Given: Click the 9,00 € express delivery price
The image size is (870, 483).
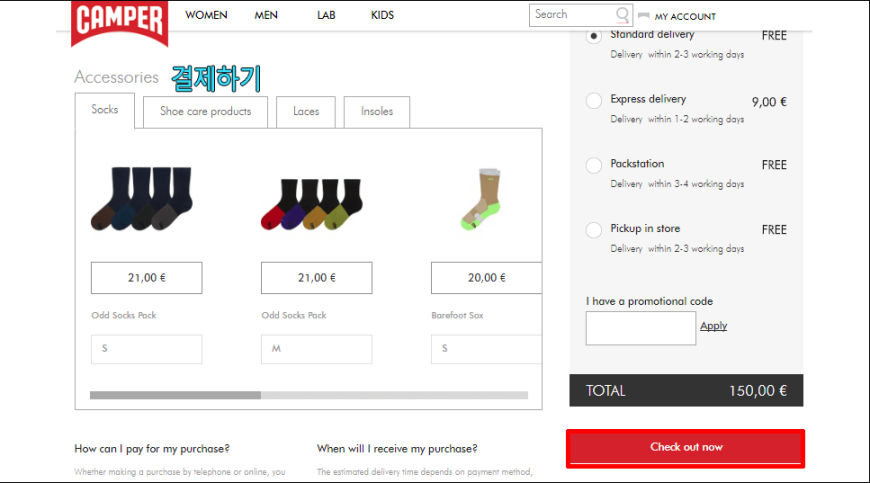Looking at the screenshot, I should tap(769, 102).
